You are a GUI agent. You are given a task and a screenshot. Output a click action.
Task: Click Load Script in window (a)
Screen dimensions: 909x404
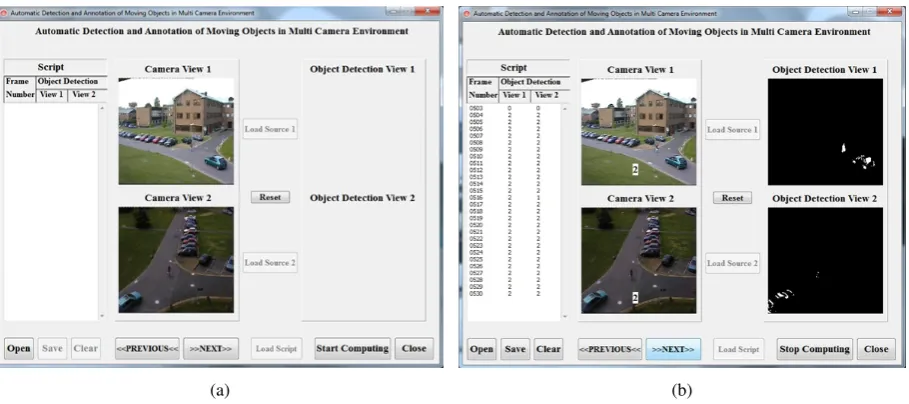click(x=277, y=348)
